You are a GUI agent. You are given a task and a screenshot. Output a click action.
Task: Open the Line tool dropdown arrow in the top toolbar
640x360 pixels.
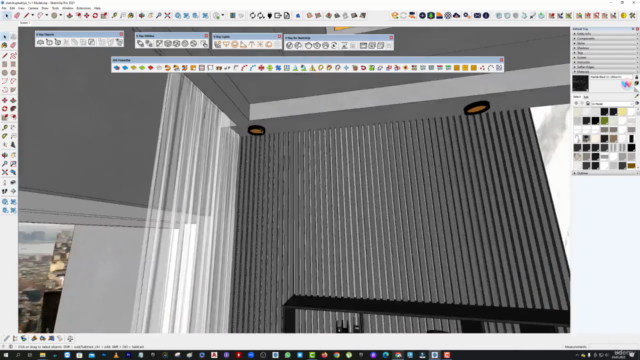point(33,16)
